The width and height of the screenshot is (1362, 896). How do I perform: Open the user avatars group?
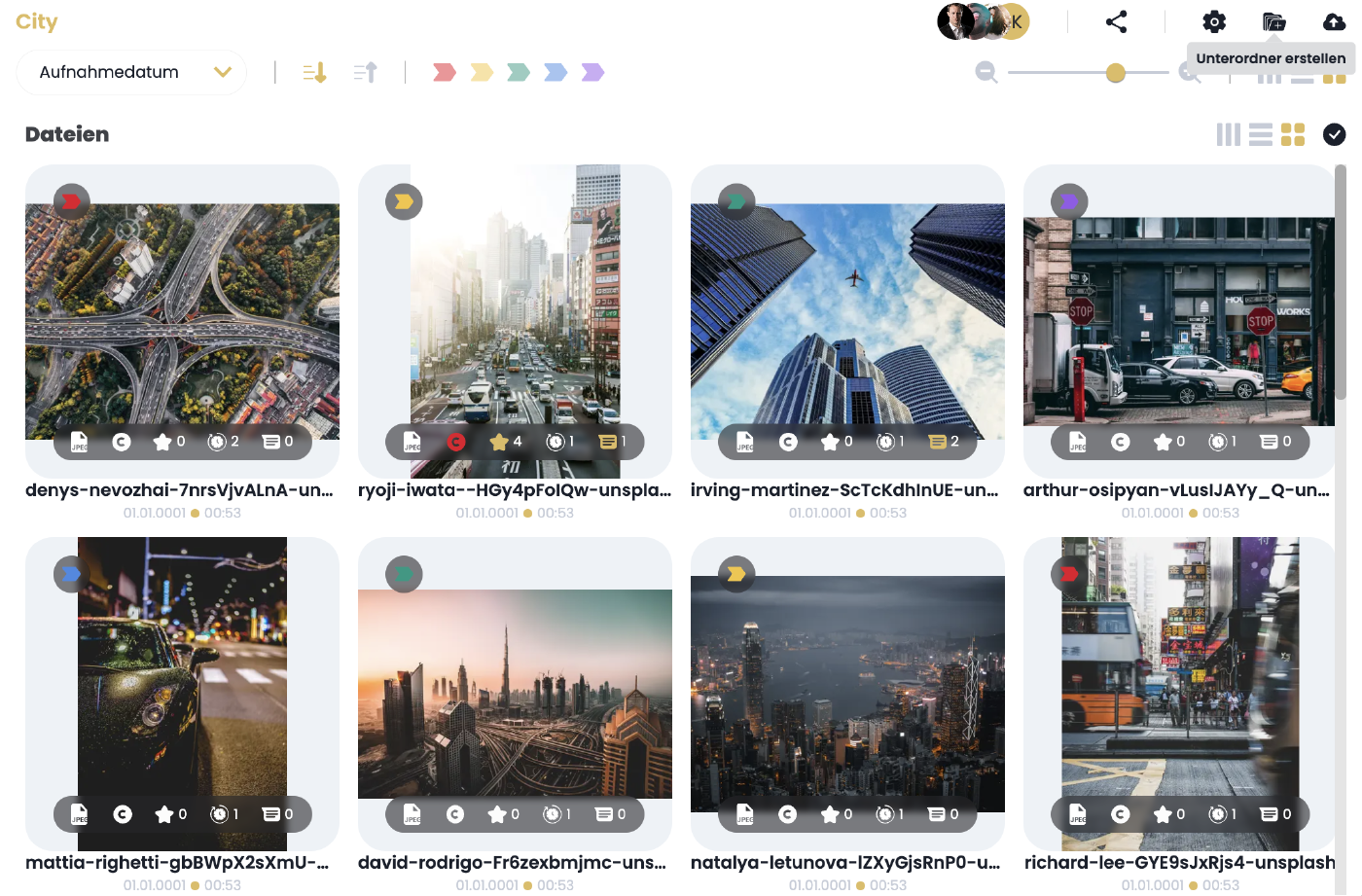click(x=983, y=21)
